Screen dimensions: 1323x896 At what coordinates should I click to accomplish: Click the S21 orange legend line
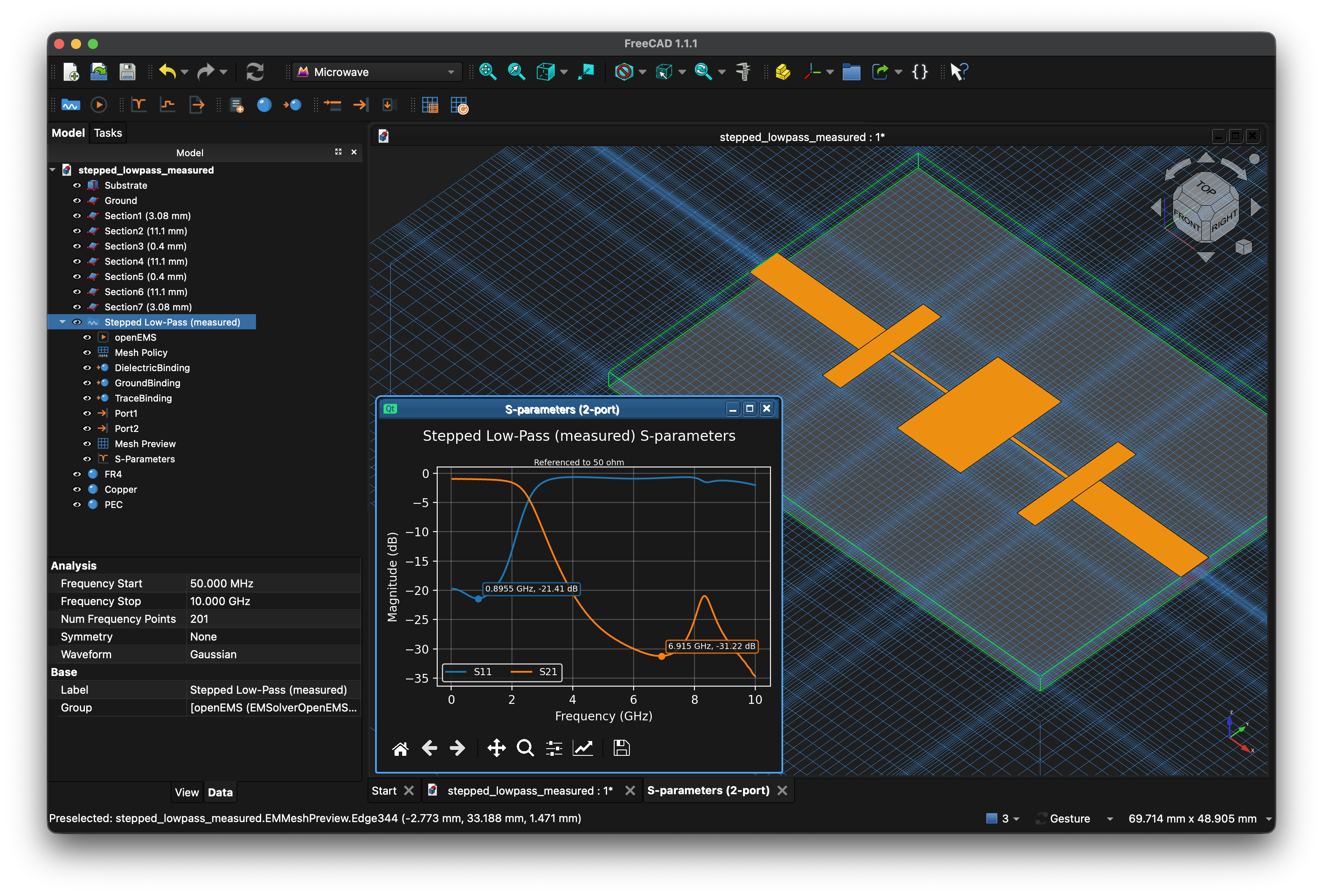(x=521, y=672)
